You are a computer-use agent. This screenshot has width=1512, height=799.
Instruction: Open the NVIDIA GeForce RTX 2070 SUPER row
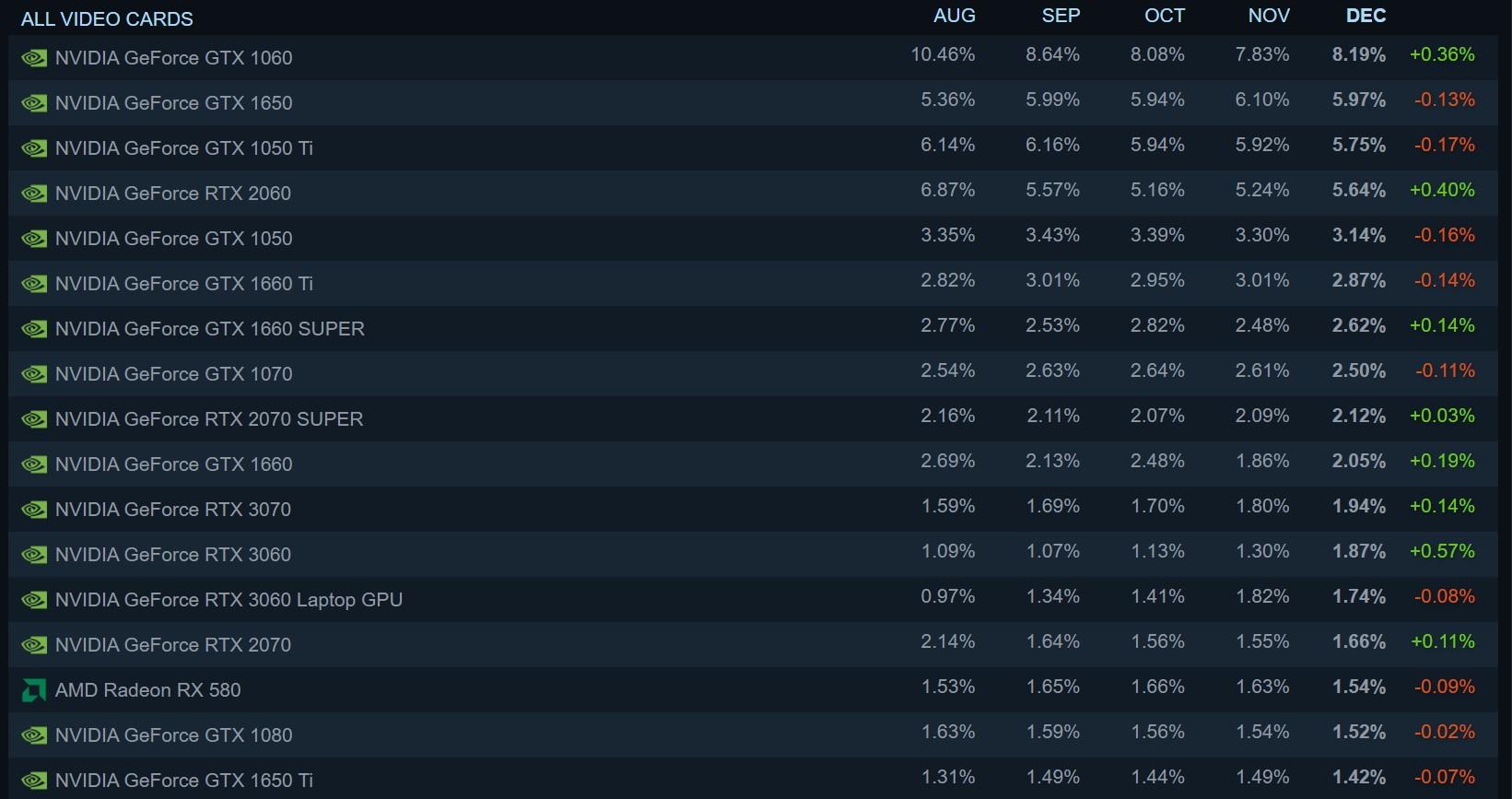pyautogui.click(x=753, y=419)
